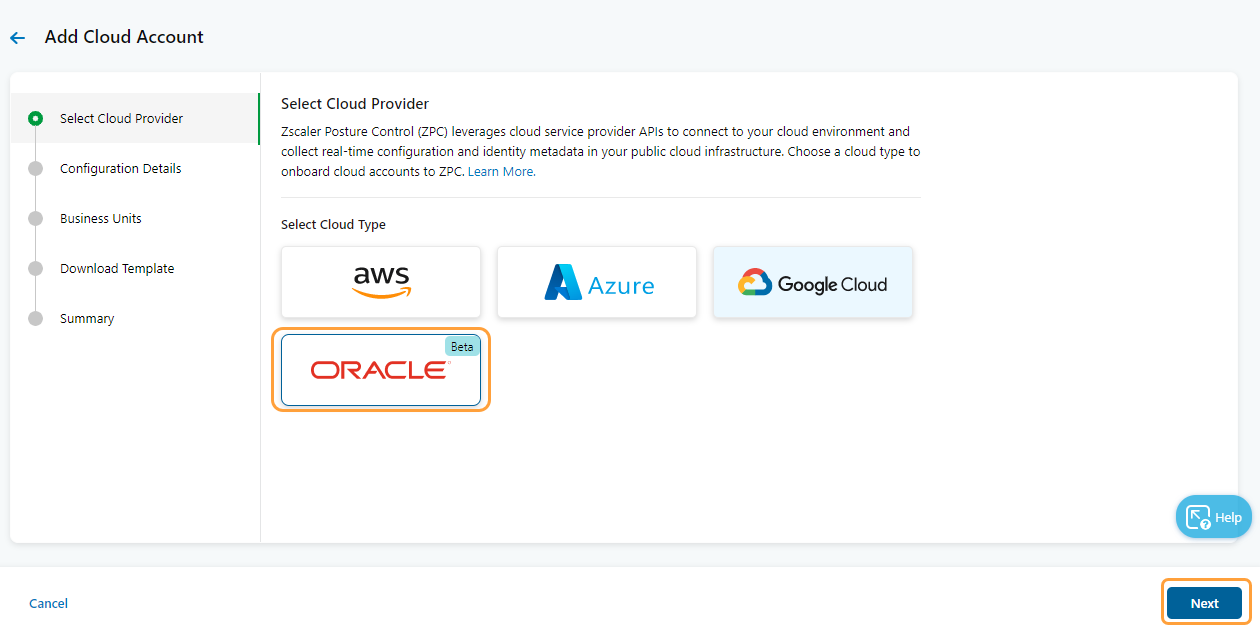This screenshot has height=625, width=1260.
Task: Select the Google Cloud provider card
Action: (x=812, y=282)
